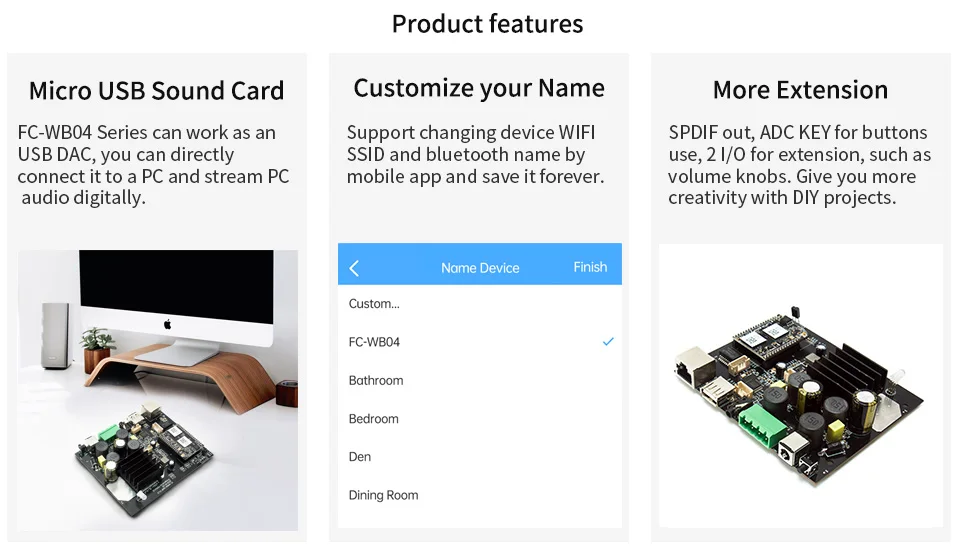Click the Product features title
The width and height of the screenshot is (960, 550).
487,24
